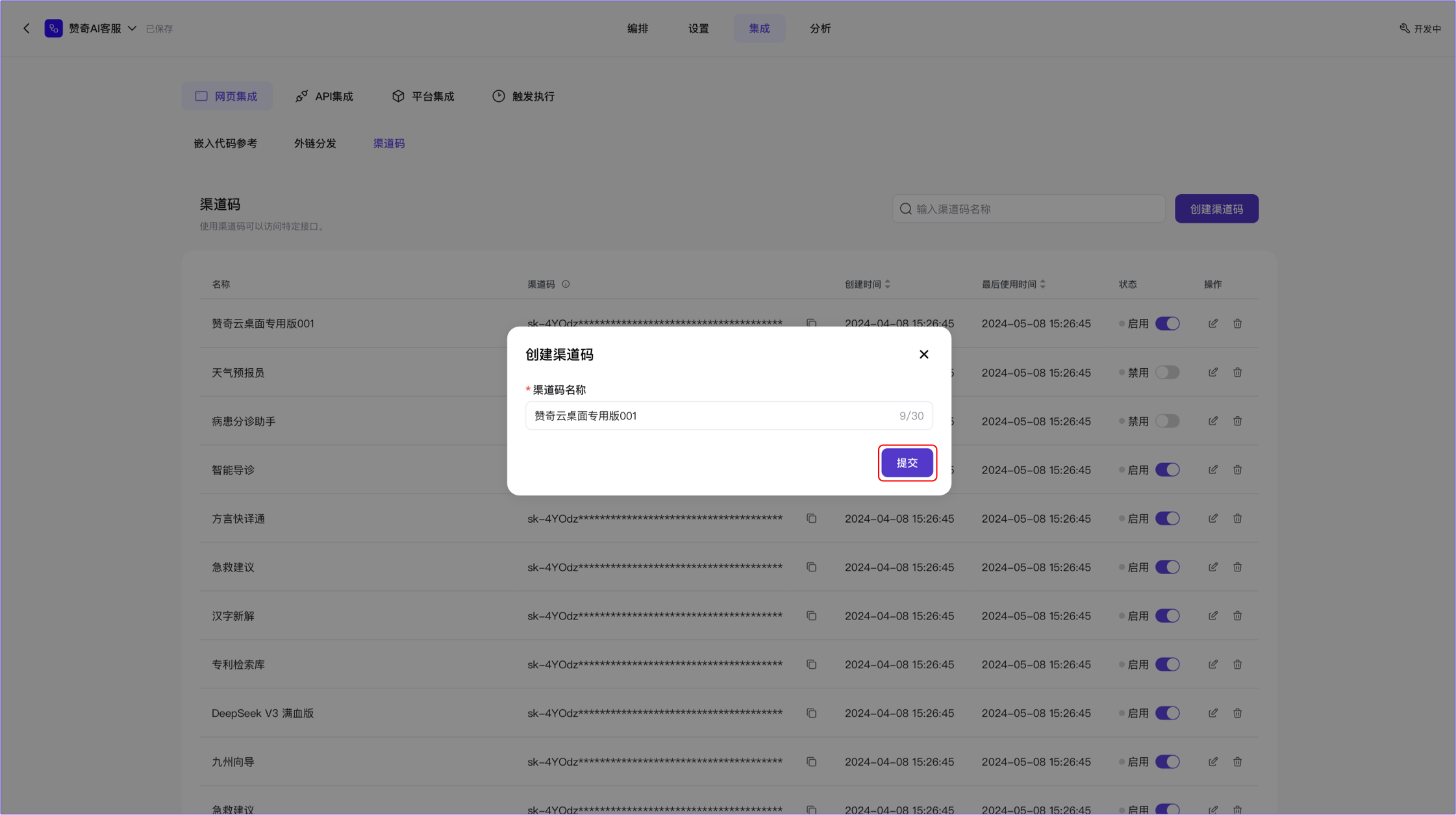
Task: Click the back arrow icon
Action: point(27,29)
